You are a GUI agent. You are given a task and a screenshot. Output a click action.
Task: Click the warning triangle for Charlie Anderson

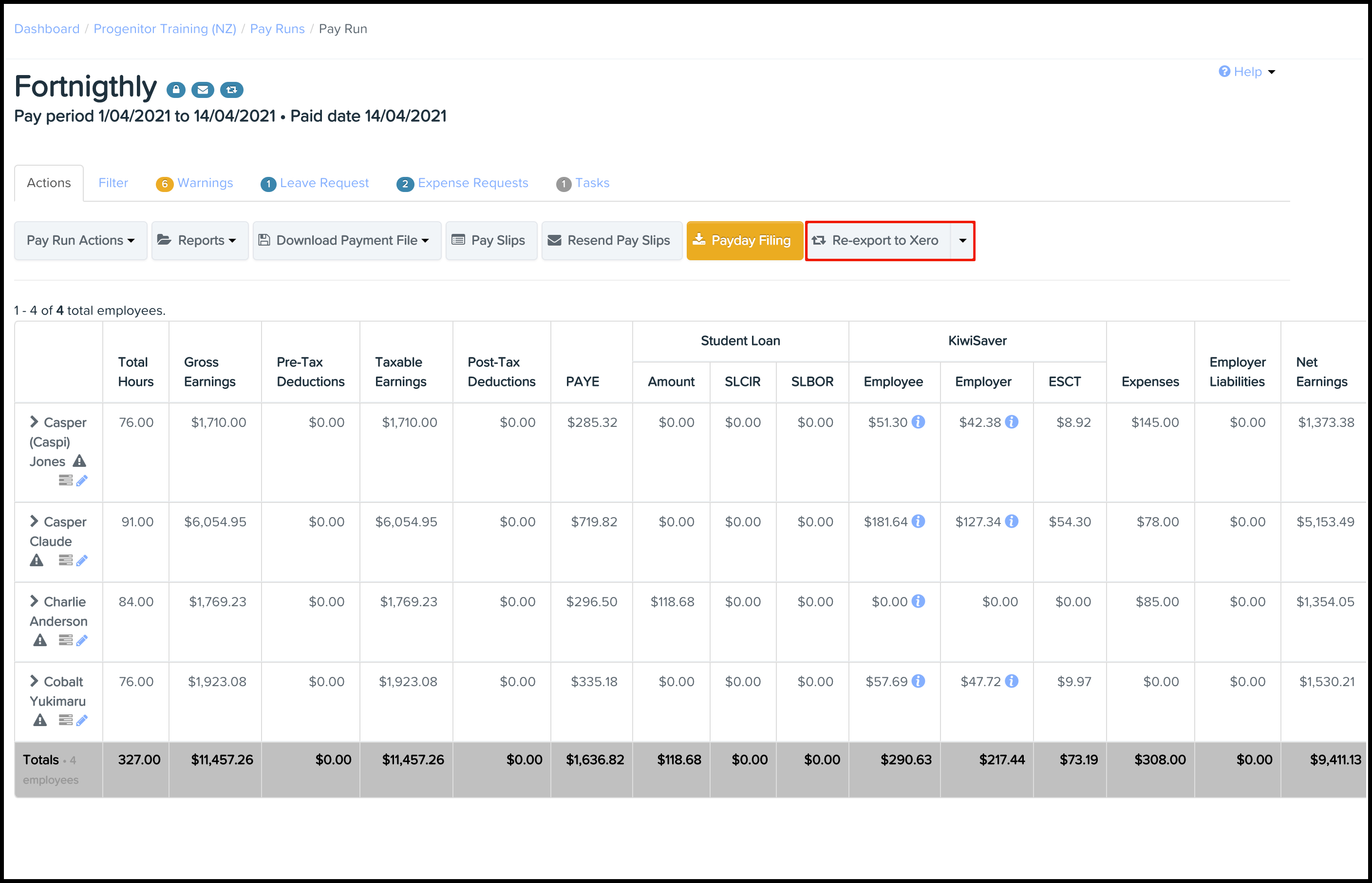[x=39, y=640]
